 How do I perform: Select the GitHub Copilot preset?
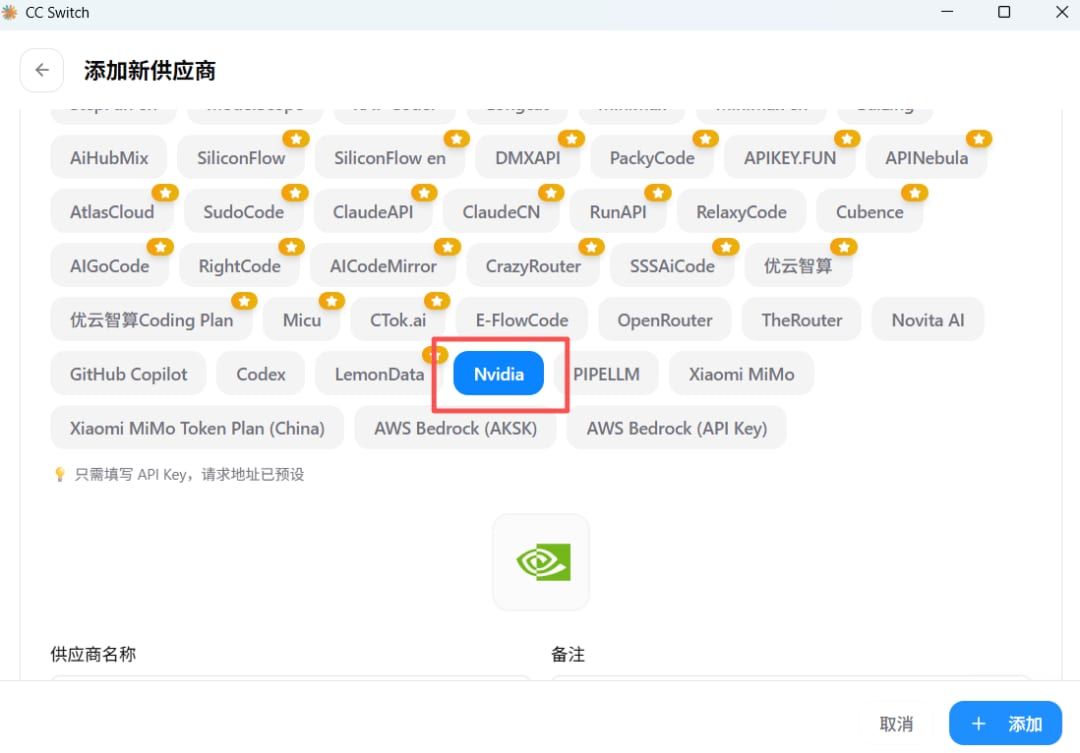(129, 373)
